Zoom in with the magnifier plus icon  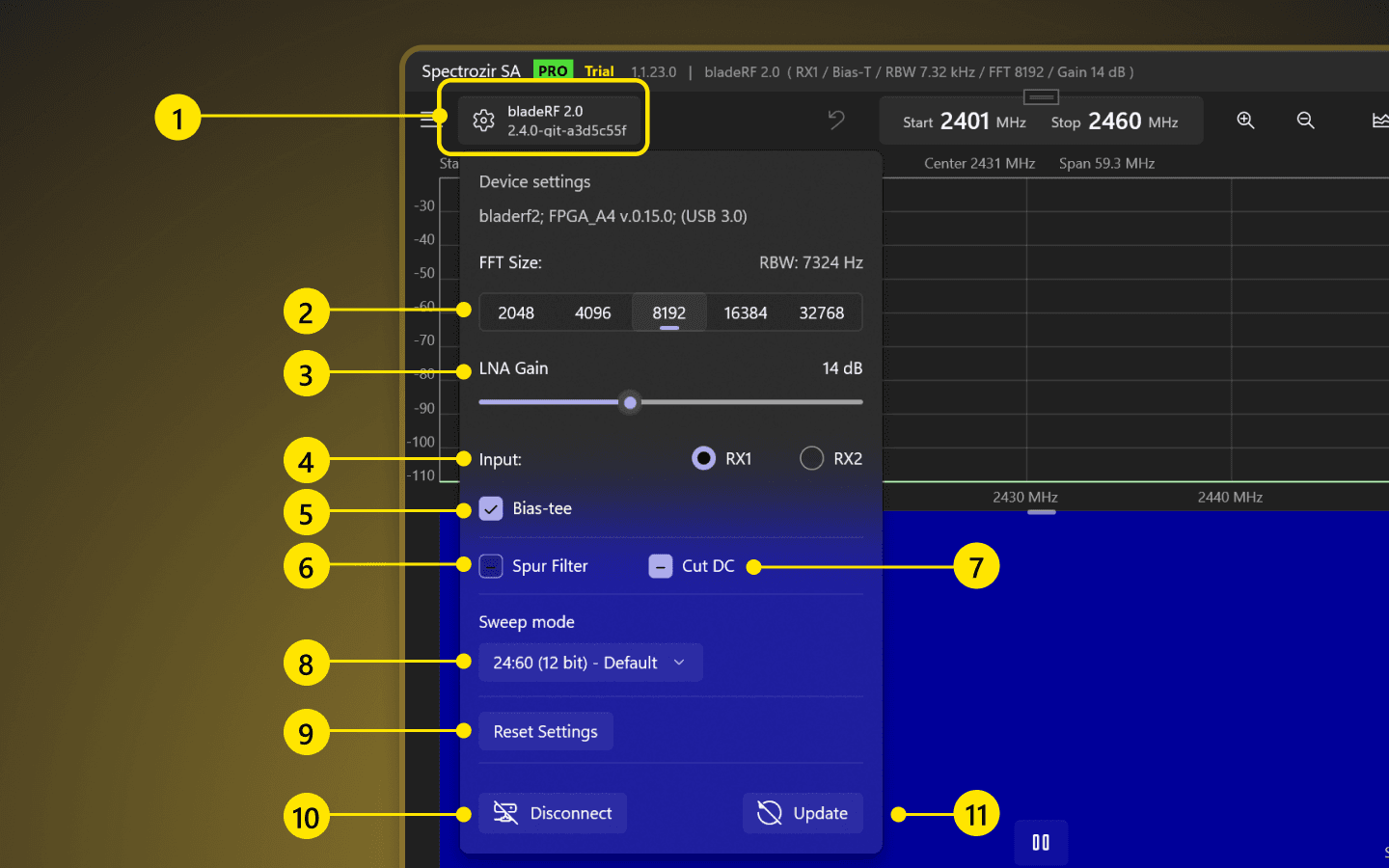1246,120
